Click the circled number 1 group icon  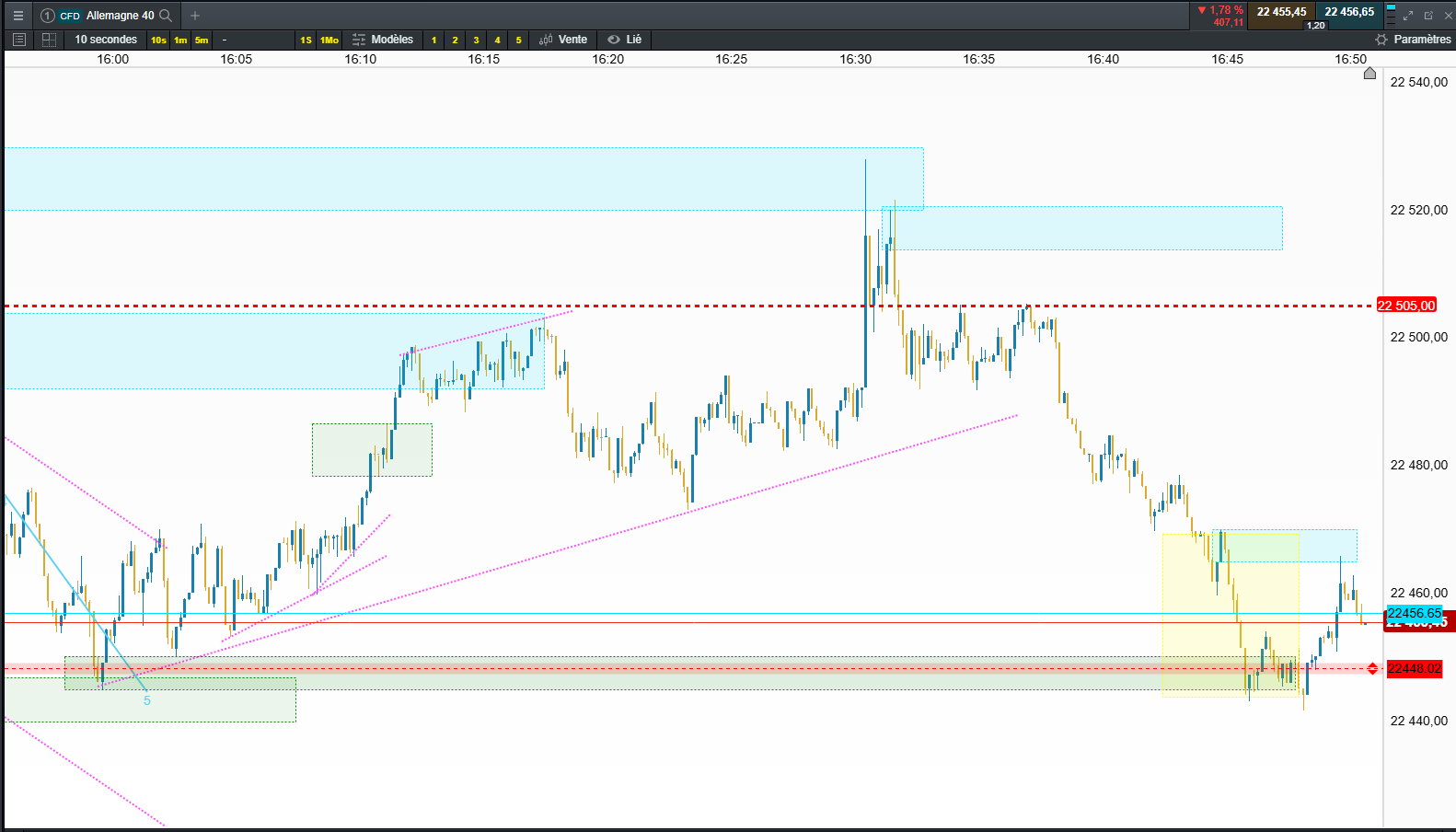[x=48, y=16]
